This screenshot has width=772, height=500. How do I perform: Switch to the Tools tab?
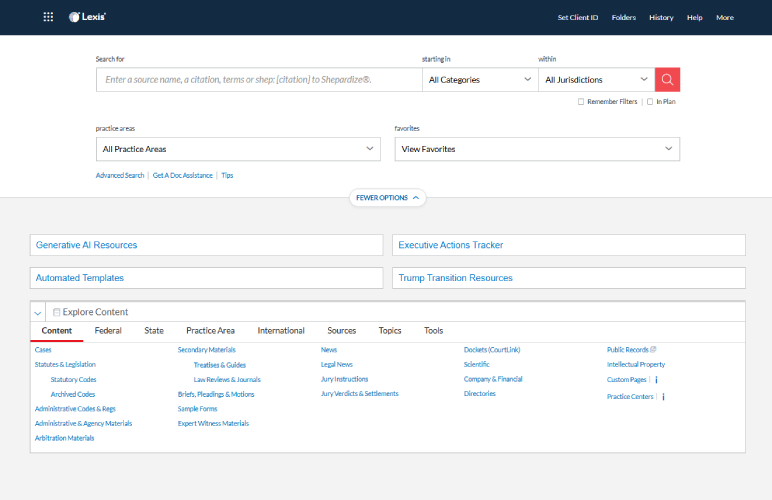click(433, 331)
